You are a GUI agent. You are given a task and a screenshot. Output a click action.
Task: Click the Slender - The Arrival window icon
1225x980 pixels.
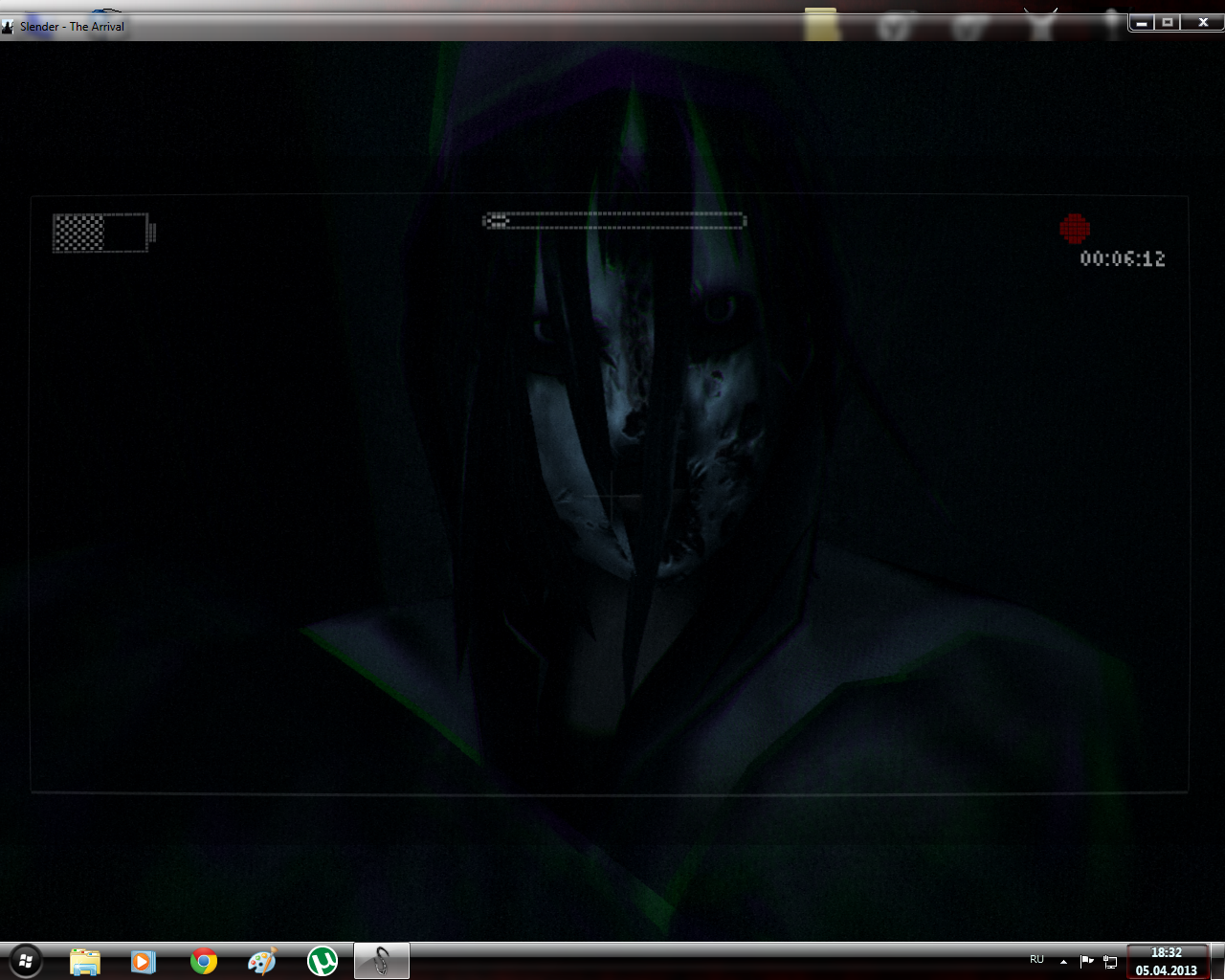[x=8, y=27]
